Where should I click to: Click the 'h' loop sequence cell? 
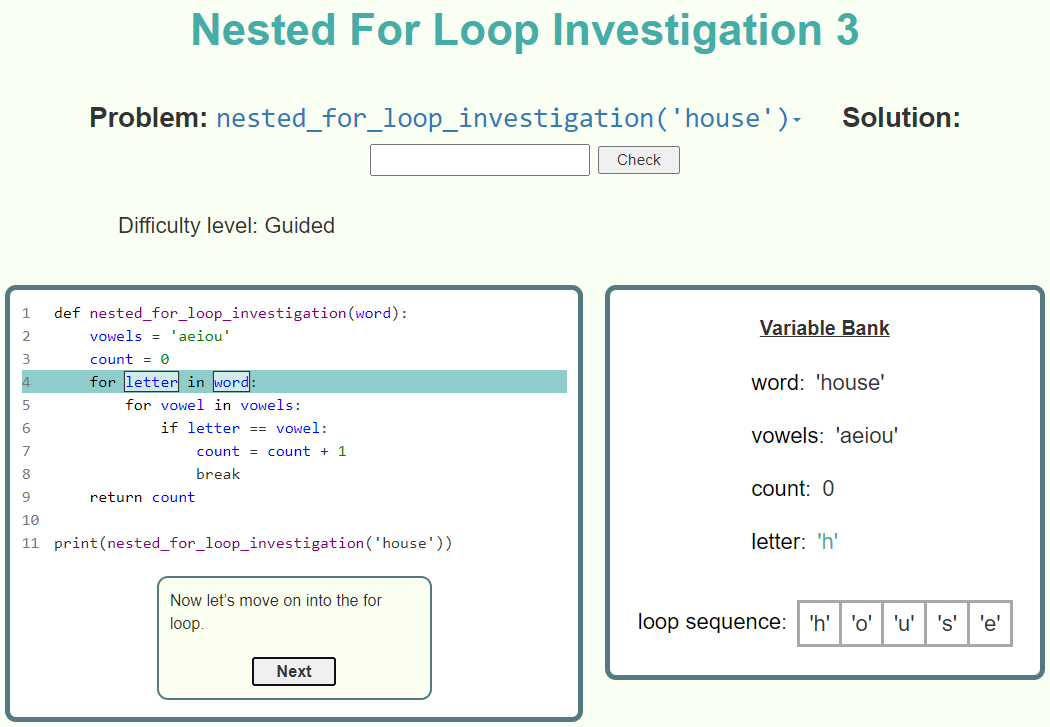click(819, 623)
